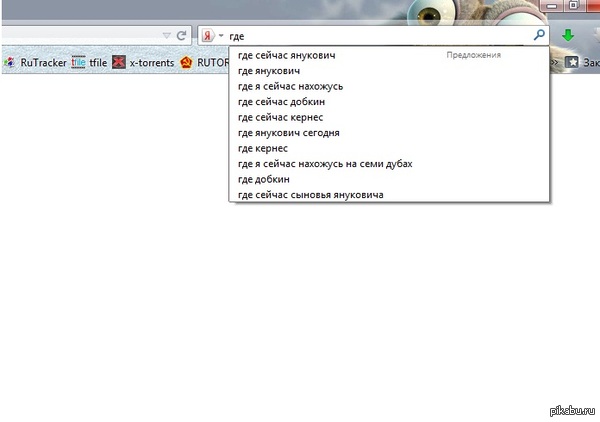
Task: Open the URL bar history dropdown arrow
Action: tap(166, 35)
